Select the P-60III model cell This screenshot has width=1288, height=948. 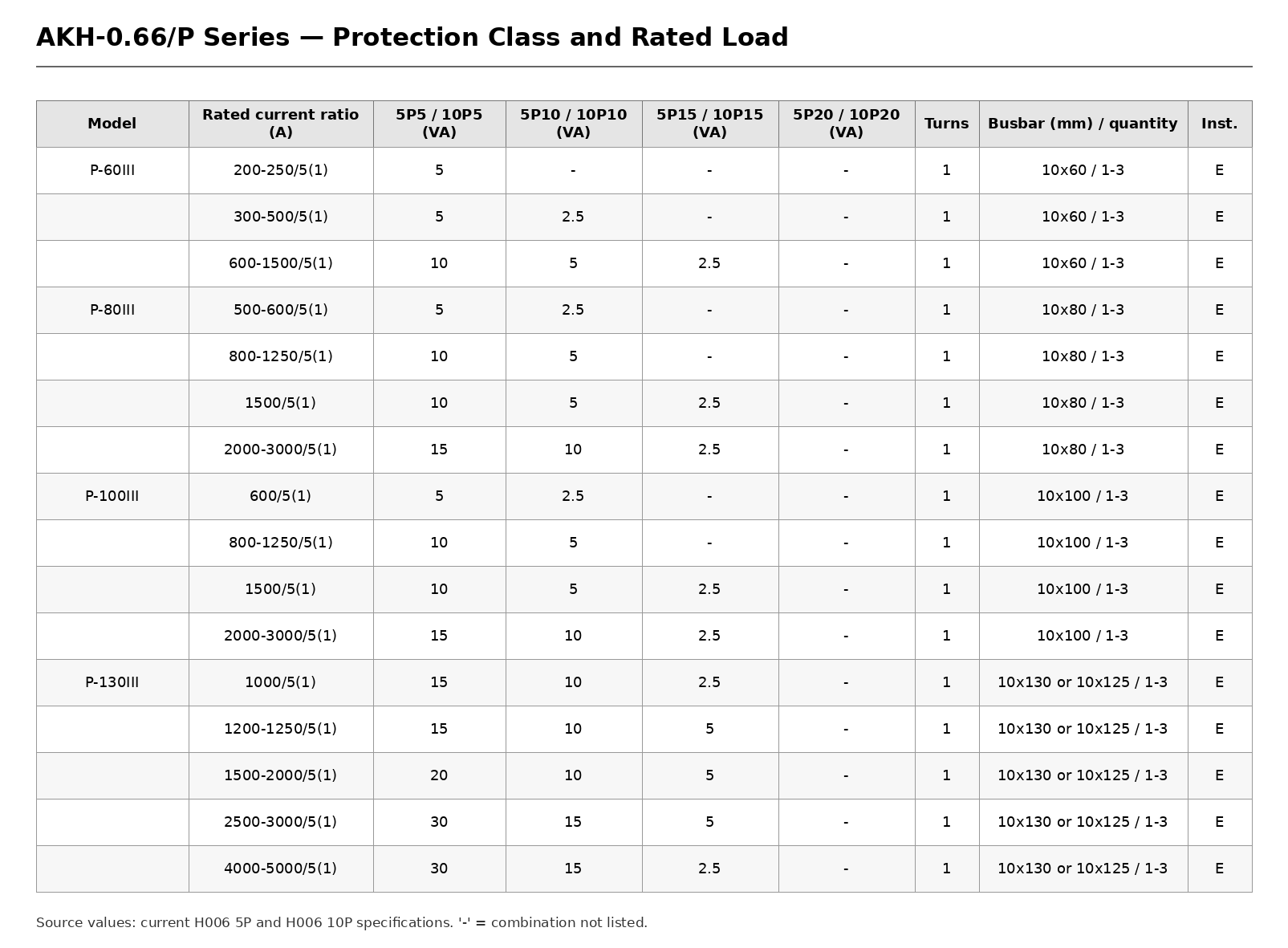coord(112,170)
